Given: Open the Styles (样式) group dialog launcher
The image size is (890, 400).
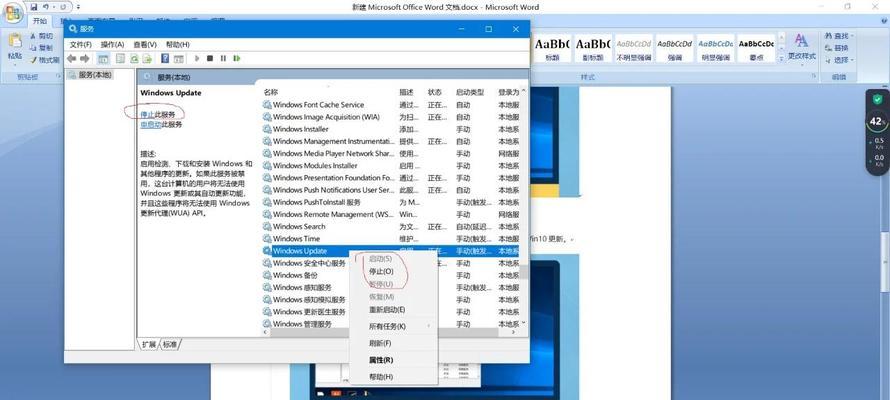Looking at the screenshot, I should coord(813,77).
